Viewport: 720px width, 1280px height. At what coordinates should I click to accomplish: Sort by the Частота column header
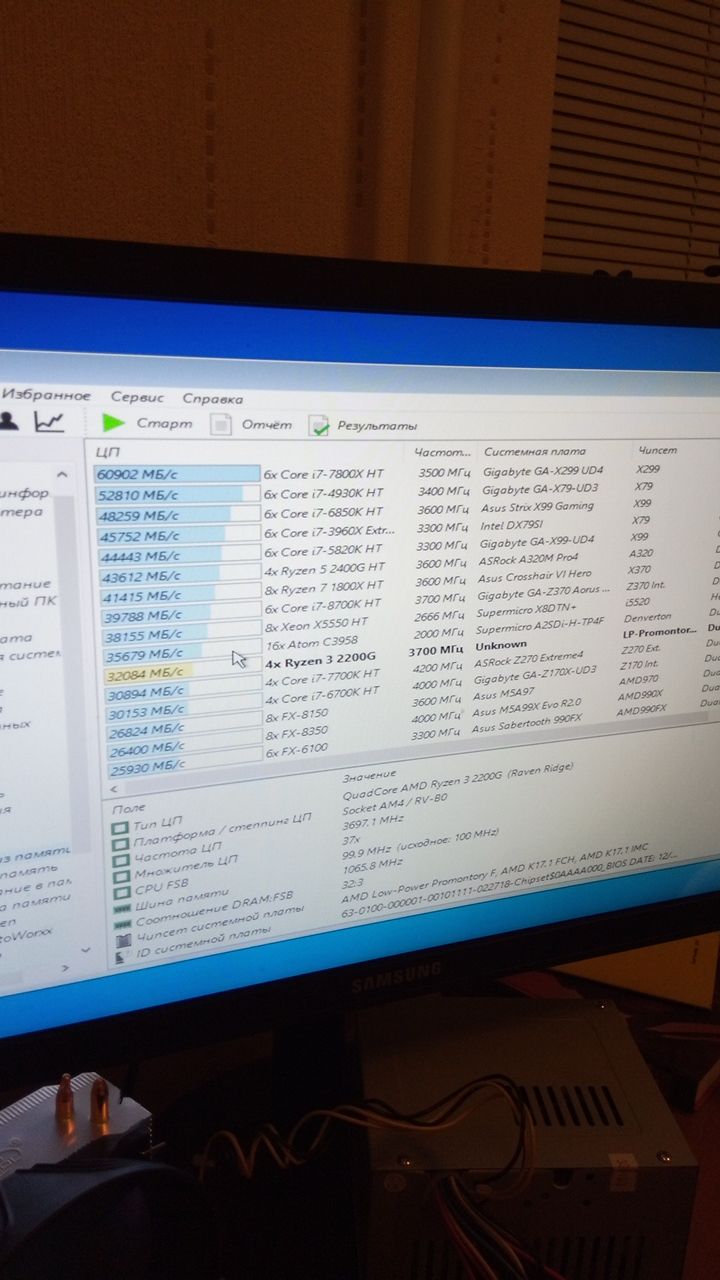[x=442, y=453]
